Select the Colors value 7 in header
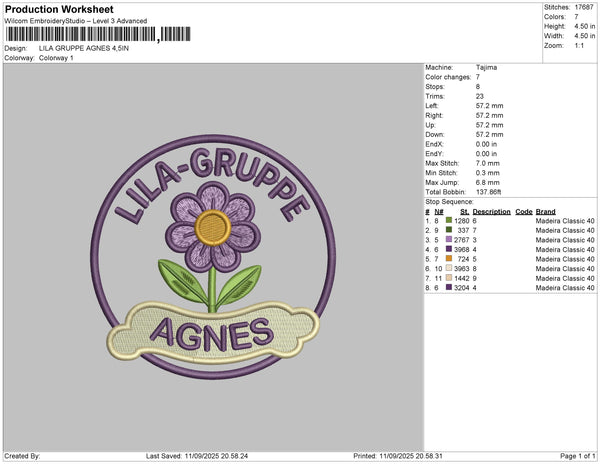 tap(576, 17)
